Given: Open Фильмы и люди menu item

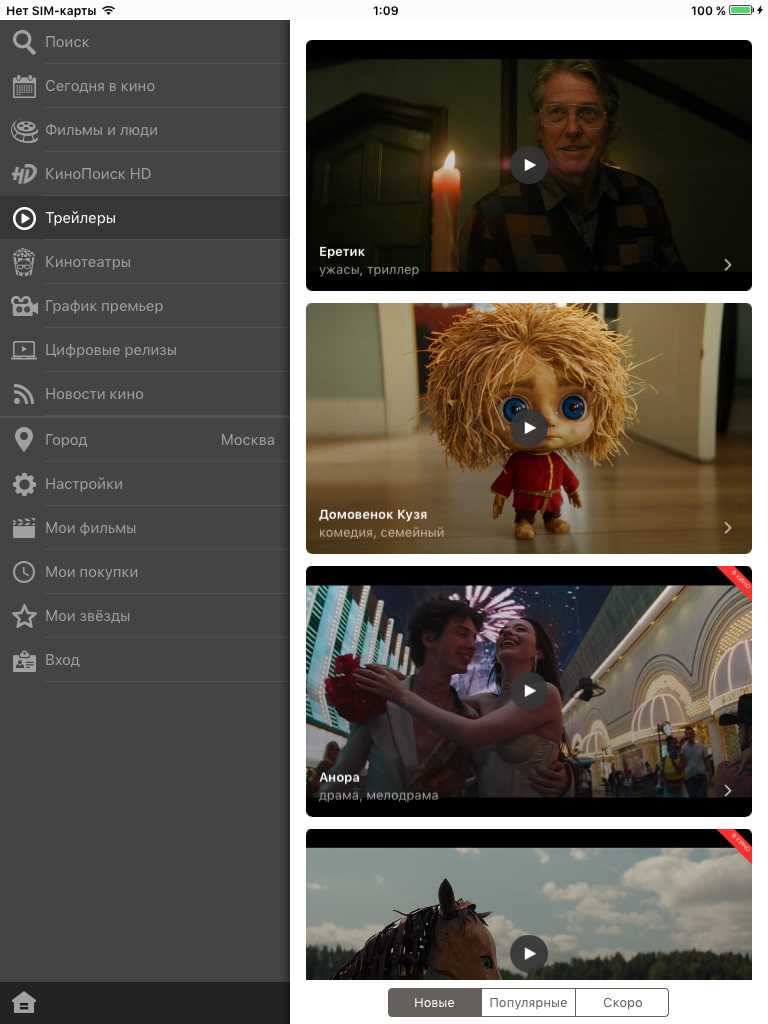Looking at the screenshot, I should tap(145, 130).
